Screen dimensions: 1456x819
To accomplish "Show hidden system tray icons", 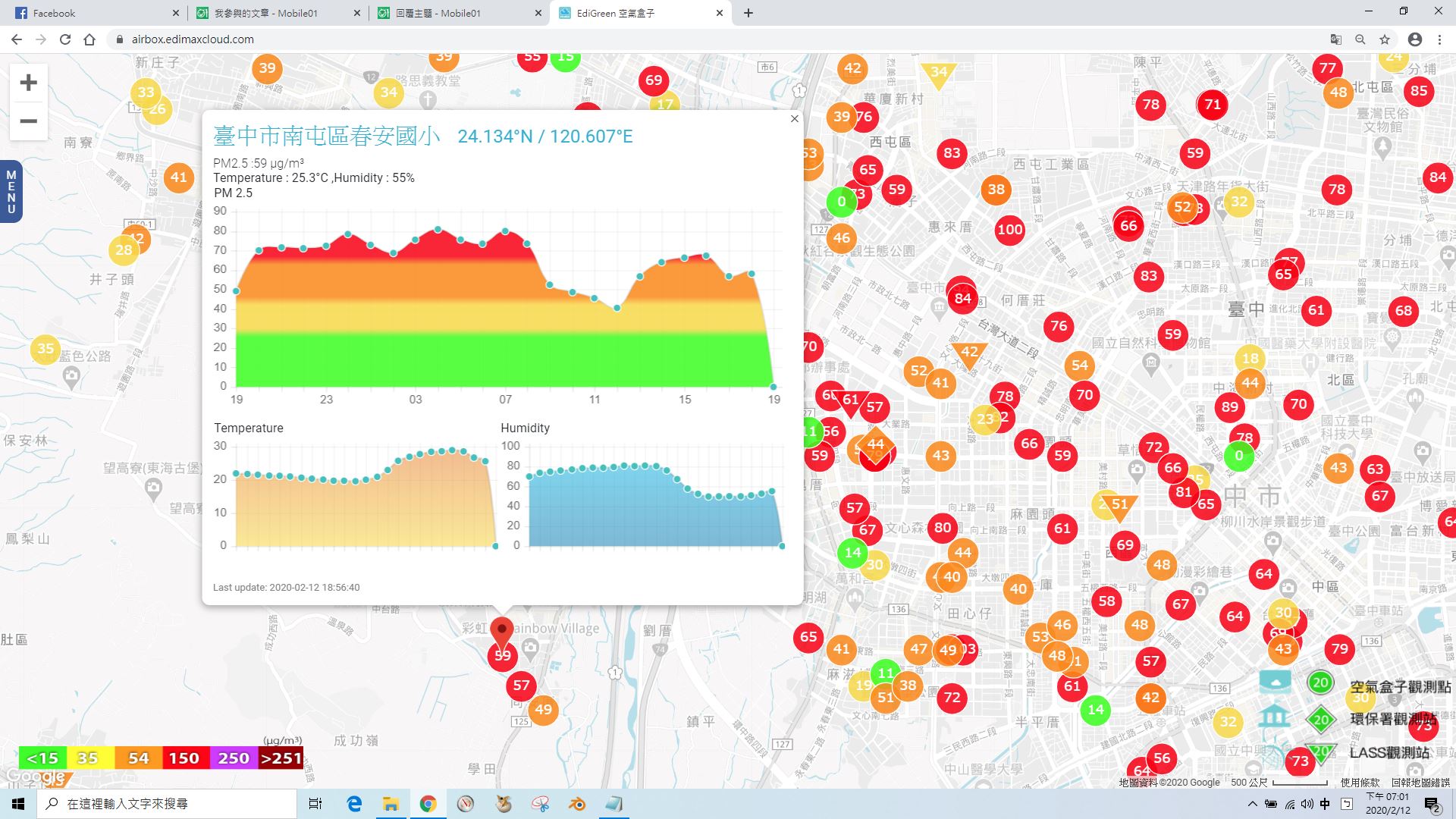I will pyautogui.click(x=1252, y=804).
